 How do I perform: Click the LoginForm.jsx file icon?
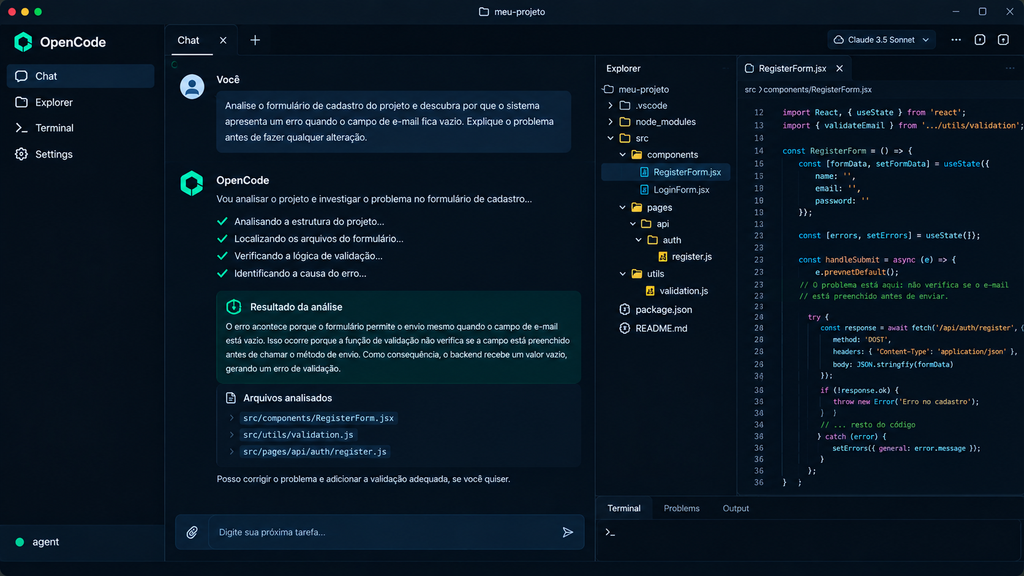[644, 190]
